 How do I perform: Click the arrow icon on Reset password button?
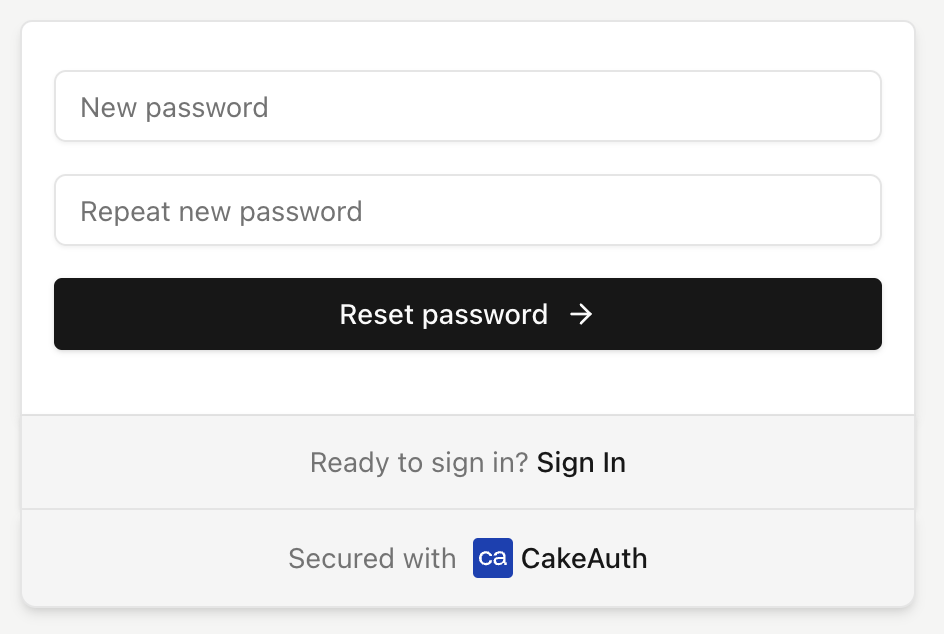pos(581,314)
